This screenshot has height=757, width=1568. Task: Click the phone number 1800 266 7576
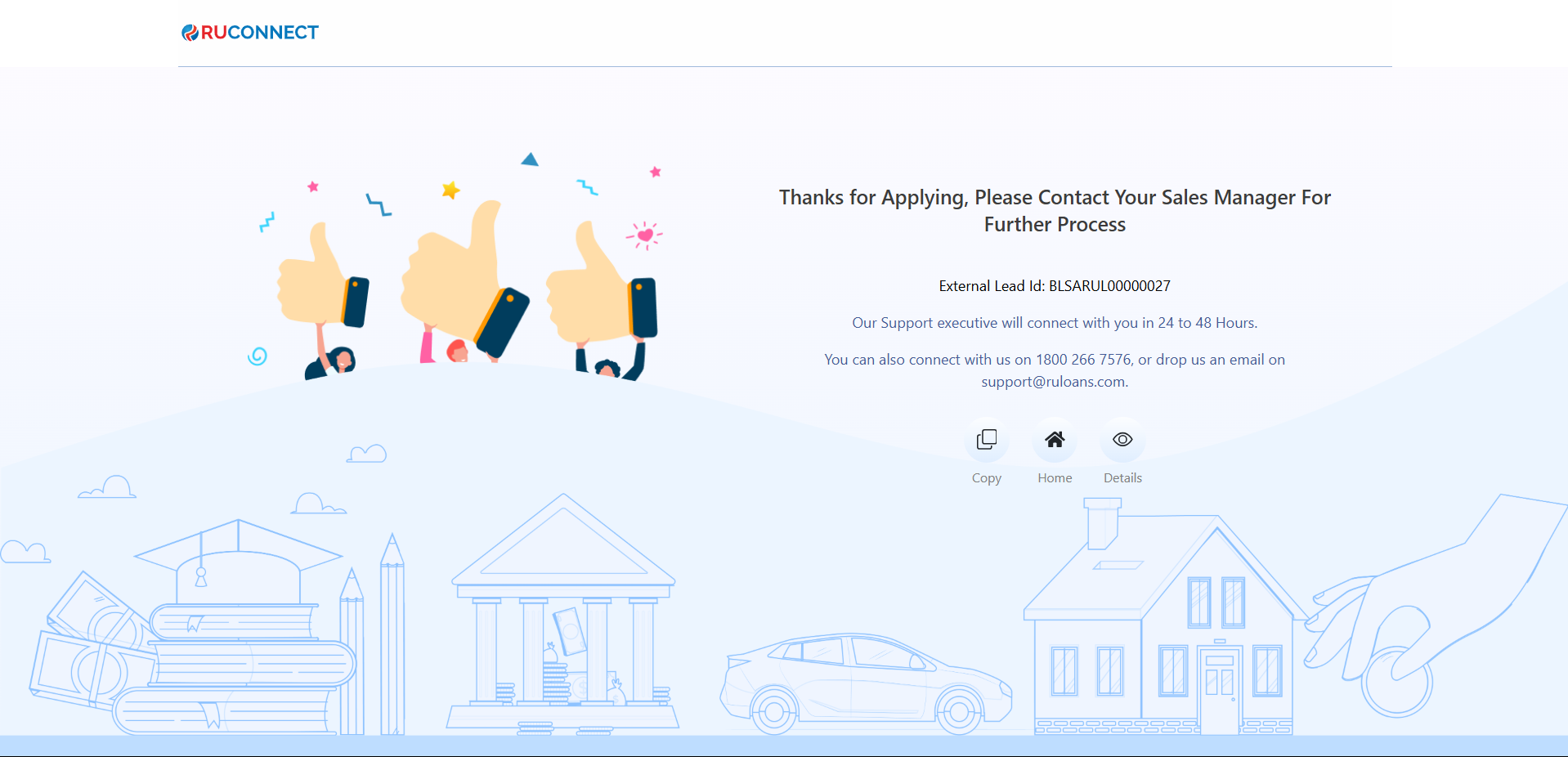point(1083,360)
